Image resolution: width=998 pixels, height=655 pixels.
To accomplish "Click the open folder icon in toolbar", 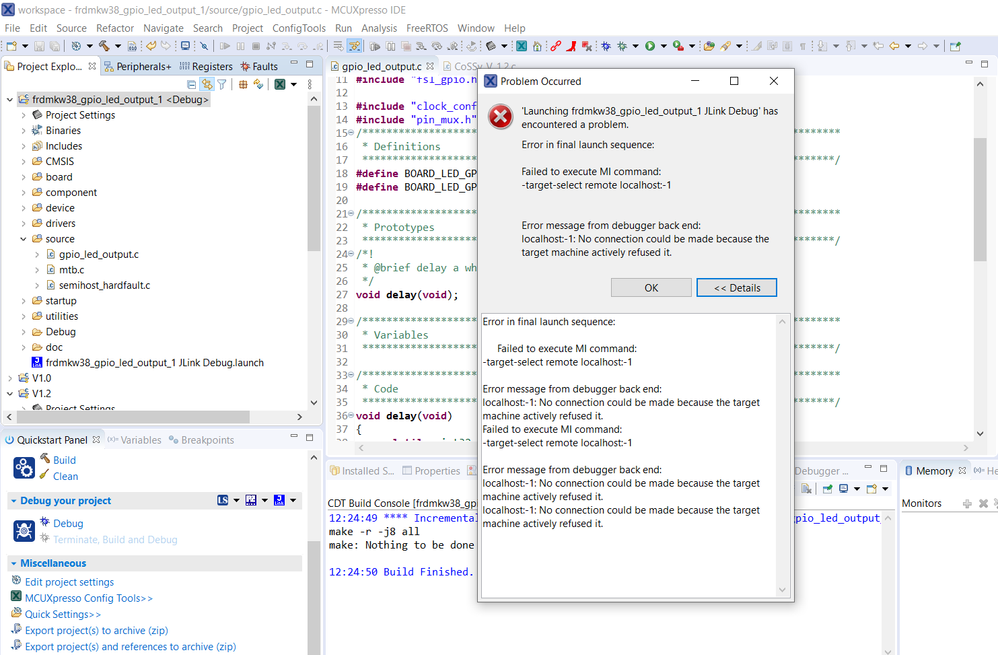I will [x=708, y=46].
